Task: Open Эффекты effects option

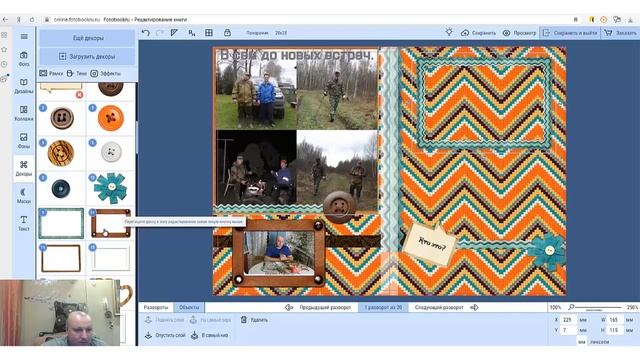Action: pos(105,73)
